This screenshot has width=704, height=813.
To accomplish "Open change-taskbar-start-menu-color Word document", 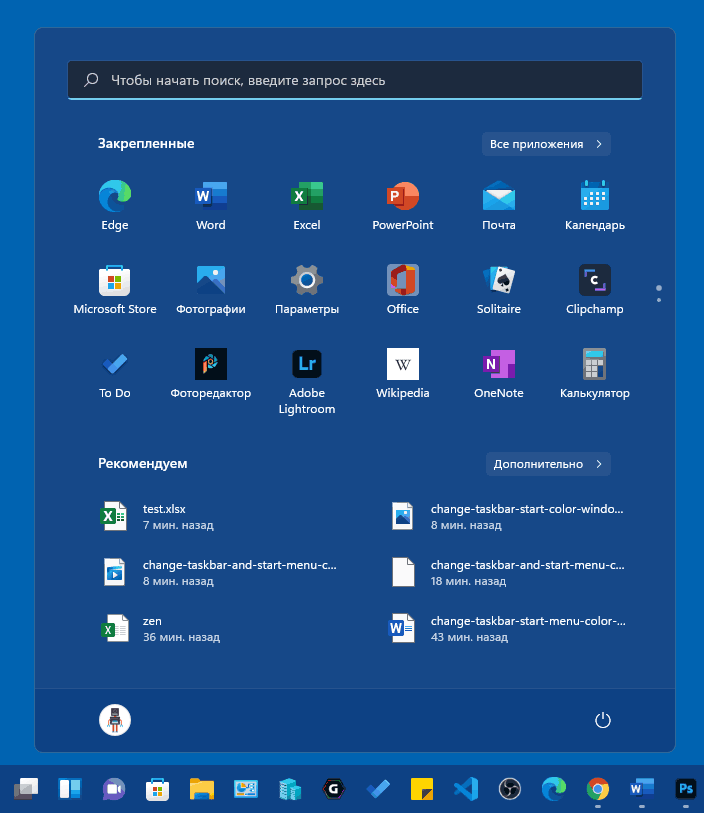I will [508, 628].
